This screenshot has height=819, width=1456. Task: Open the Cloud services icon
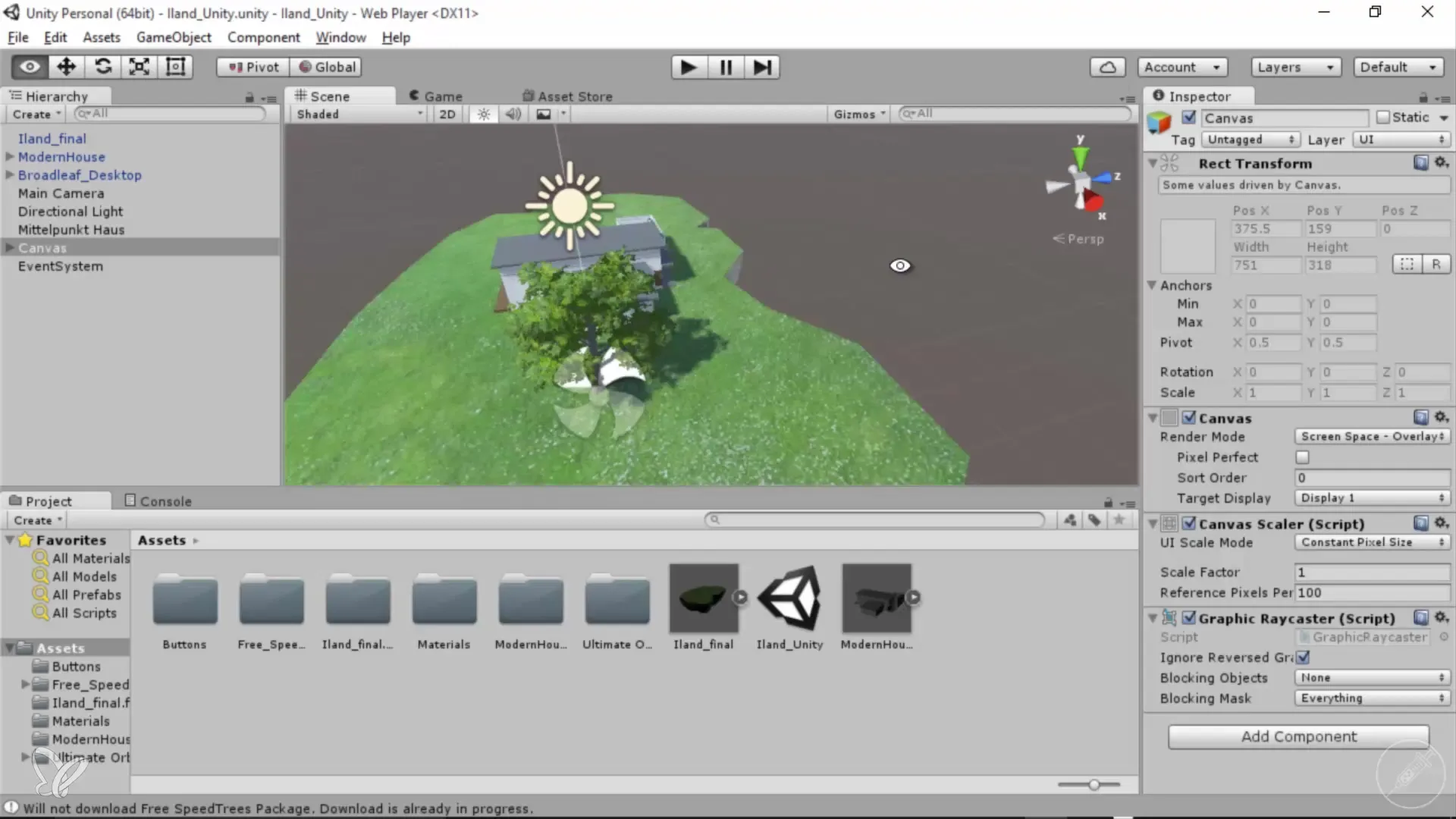coord(1107,67)
